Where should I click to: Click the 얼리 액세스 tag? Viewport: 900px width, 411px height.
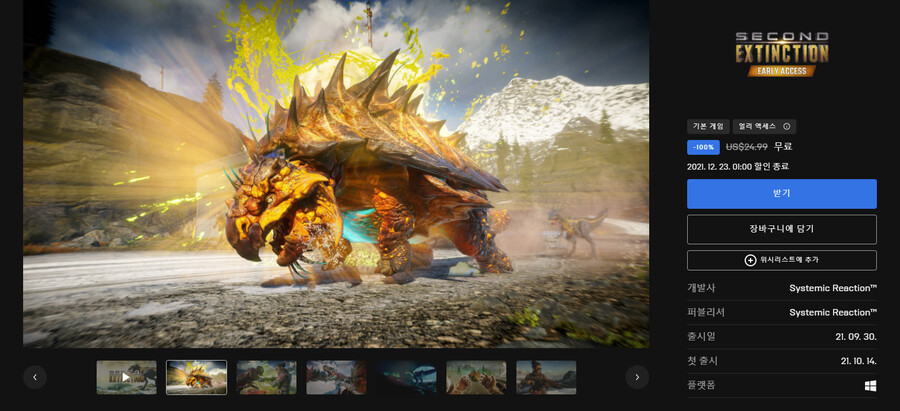[764, 127]
